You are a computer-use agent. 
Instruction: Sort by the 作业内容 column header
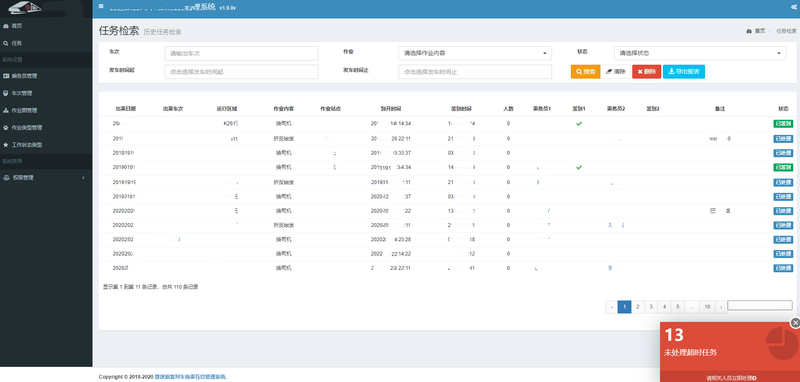[x=284, y=109]
